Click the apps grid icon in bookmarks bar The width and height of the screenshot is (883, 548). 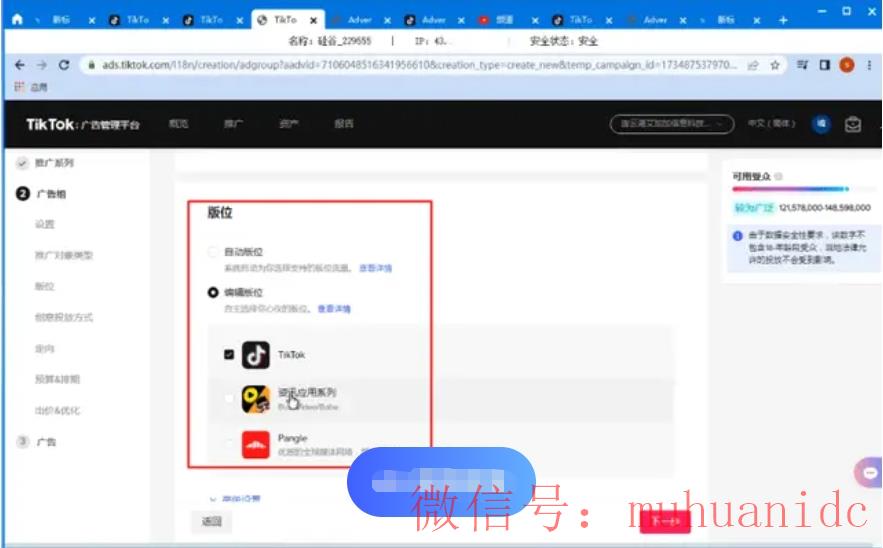tap(19, 87)
